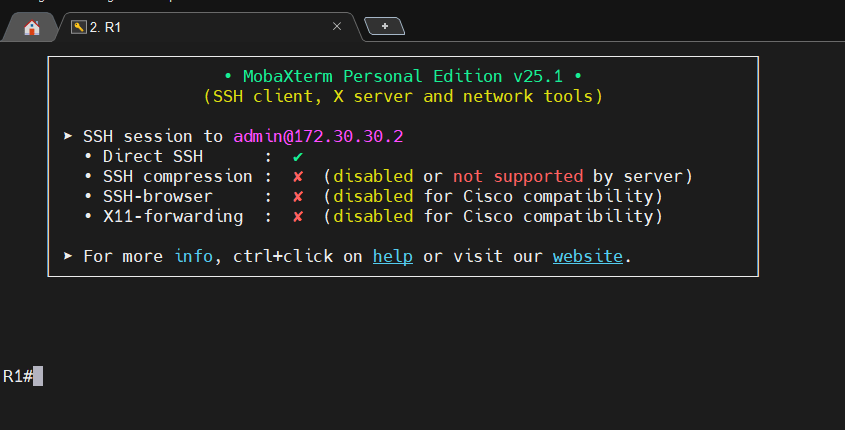Viewport: 845px width, 430px height.
Task: Click the "SSH-browser" label
Action: click(x=158, y=197)
